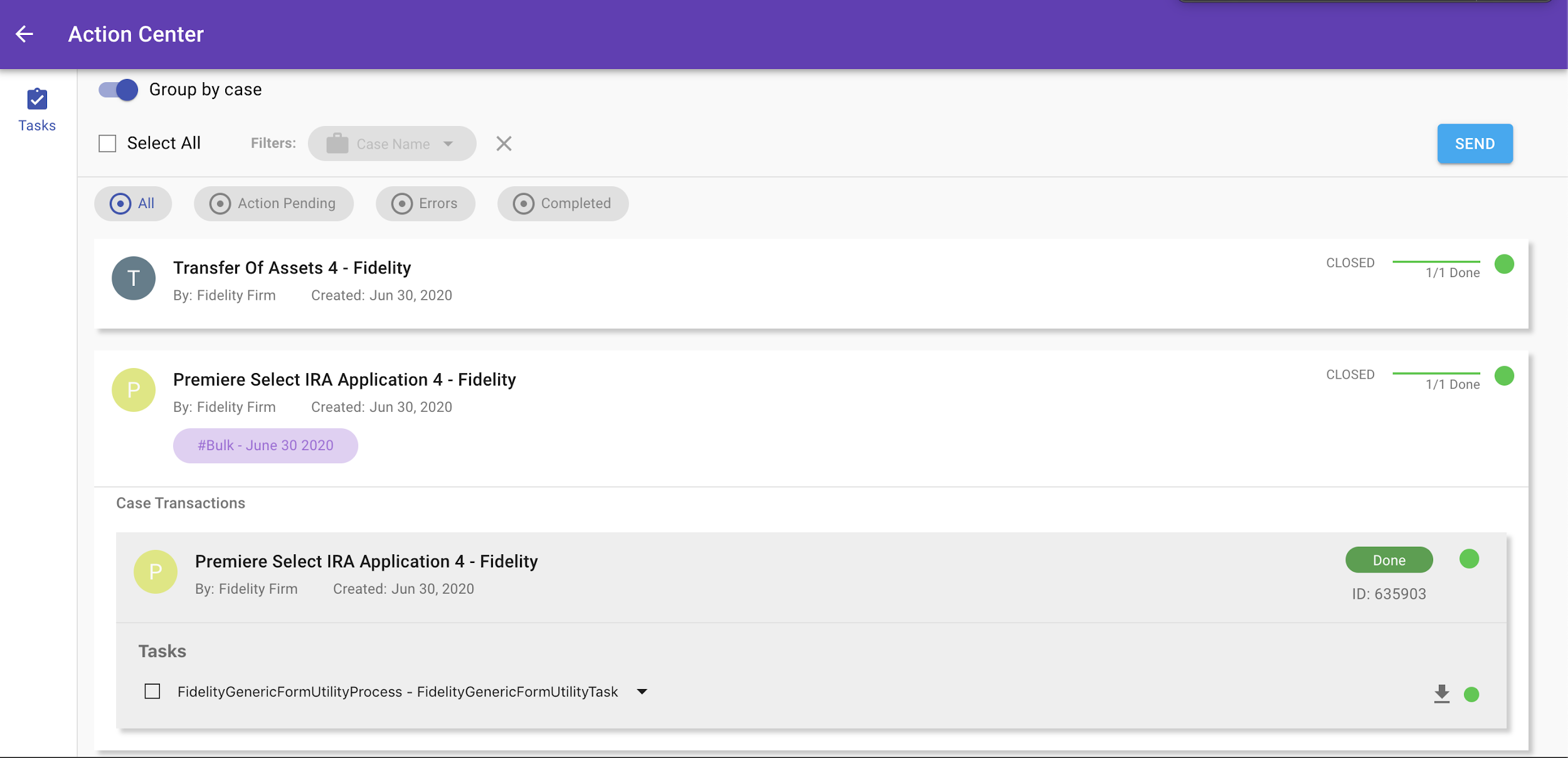The width and height of the screenshot is (1568, 758).
Task: Click the green status dot for Transfer Of Assets
Action: pyautogui.click(x=1504, y=264)
